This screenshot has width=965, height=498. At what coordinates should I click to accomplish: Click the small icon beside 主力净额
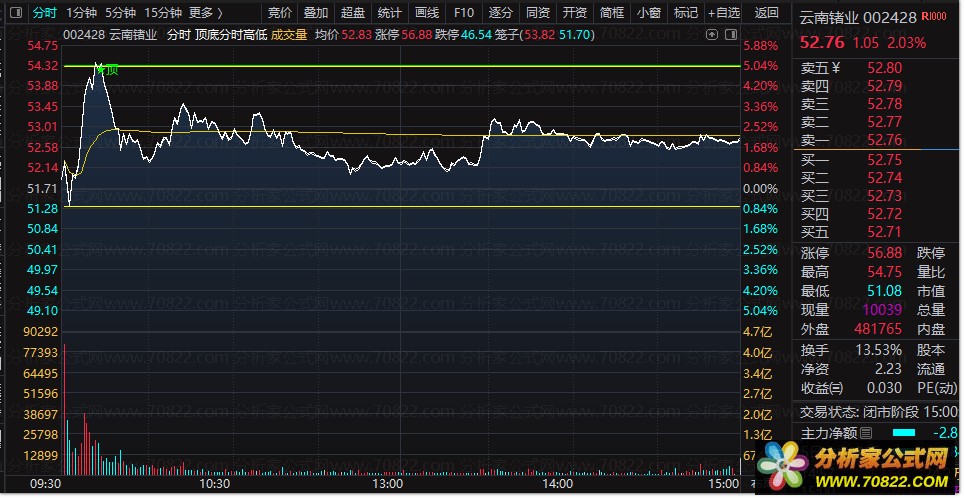coord(866,433)
